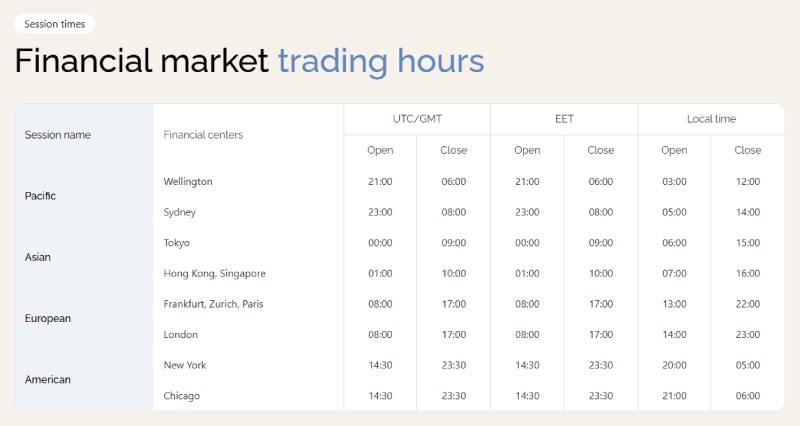Click the Chicago financial center
This screenshot has height=426, width=800.
pos(182,396)
